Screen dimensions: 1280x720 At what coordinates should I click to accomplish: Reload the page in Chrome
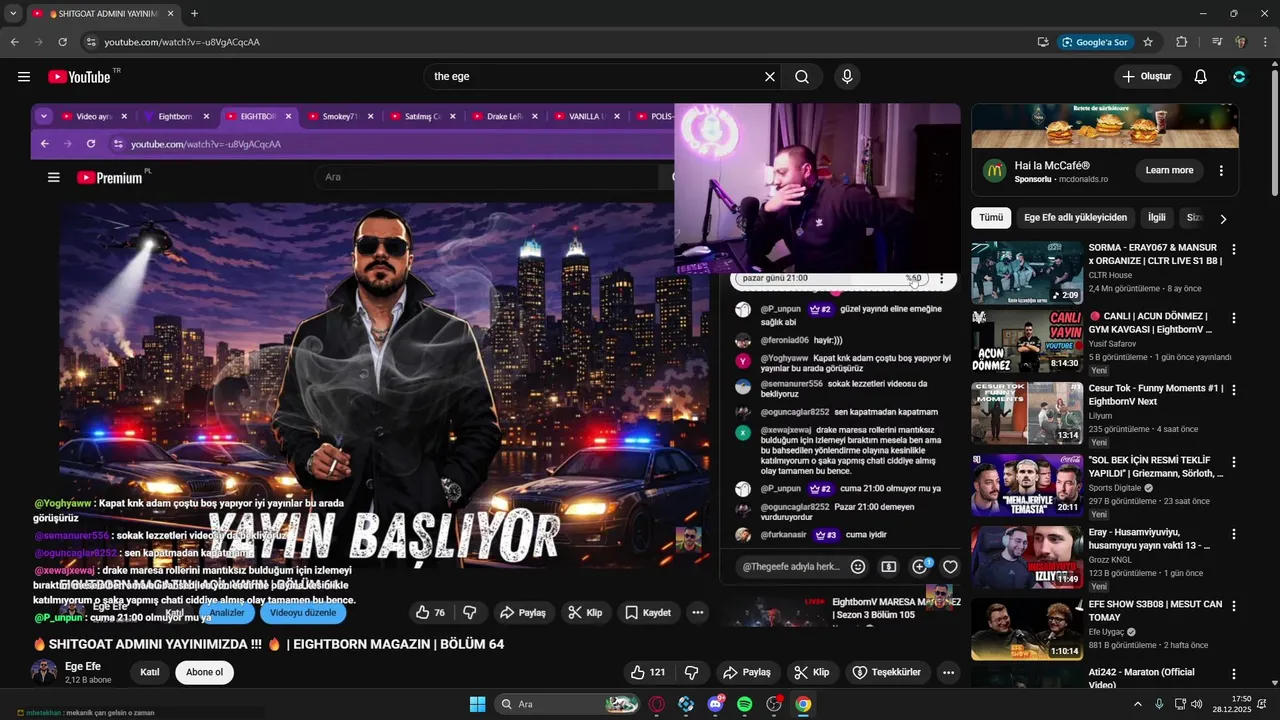click(x=62, y=42)
